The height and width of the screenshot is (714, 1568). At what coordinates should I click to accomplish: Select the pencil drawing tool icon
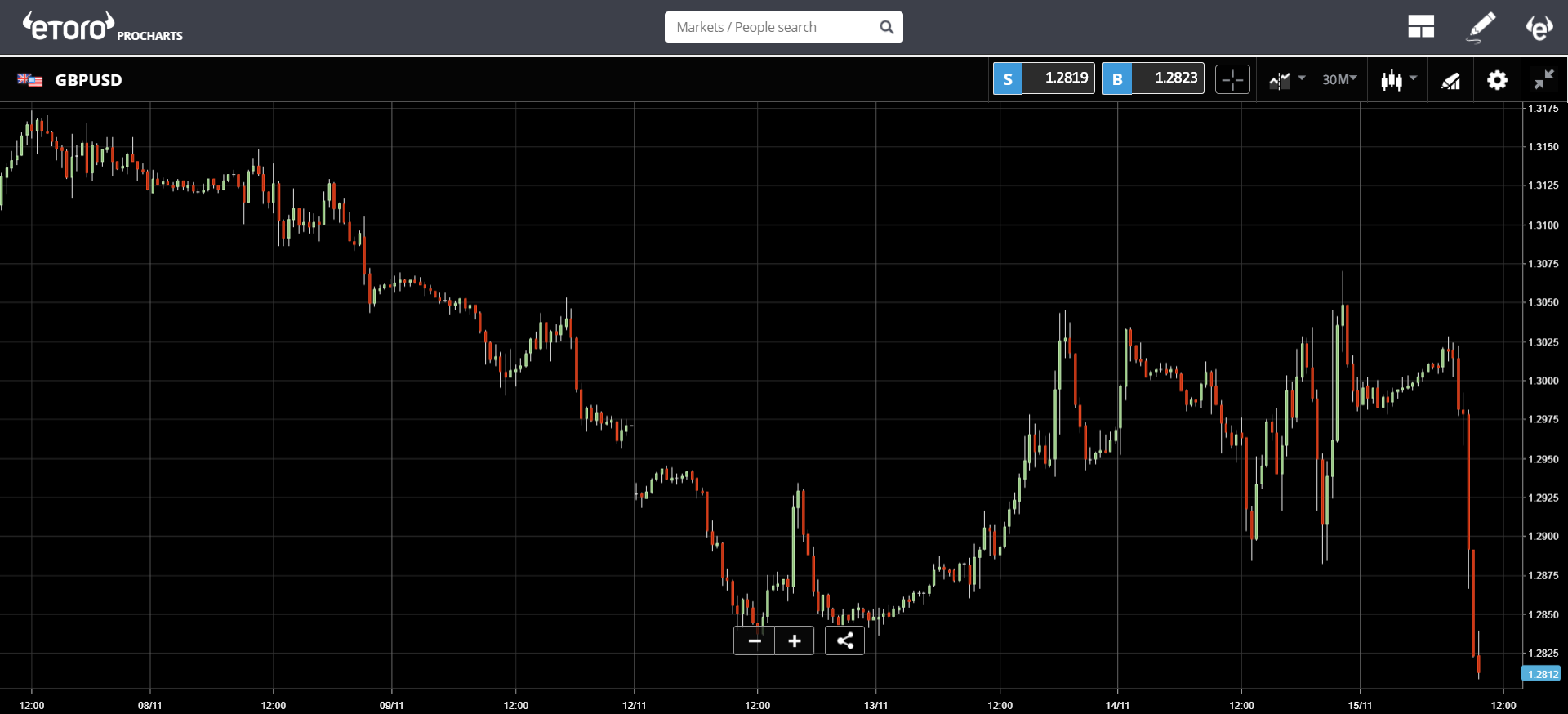coord(1481,27)
